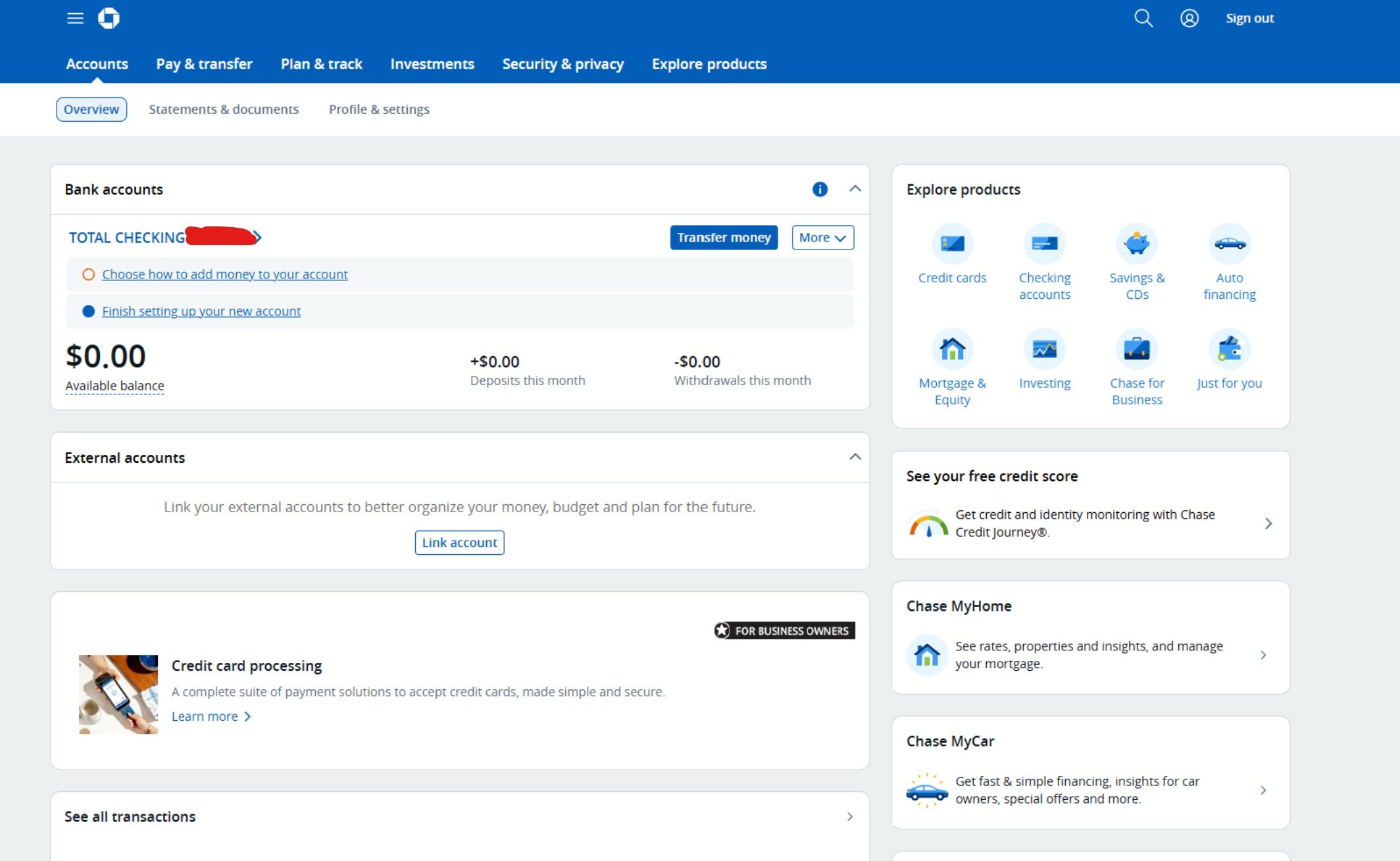Viewport: 1400px width, 861px height.
Task: Click the Chase MyHome house icon
Action: pyautogui.click(x=927, y=655)
